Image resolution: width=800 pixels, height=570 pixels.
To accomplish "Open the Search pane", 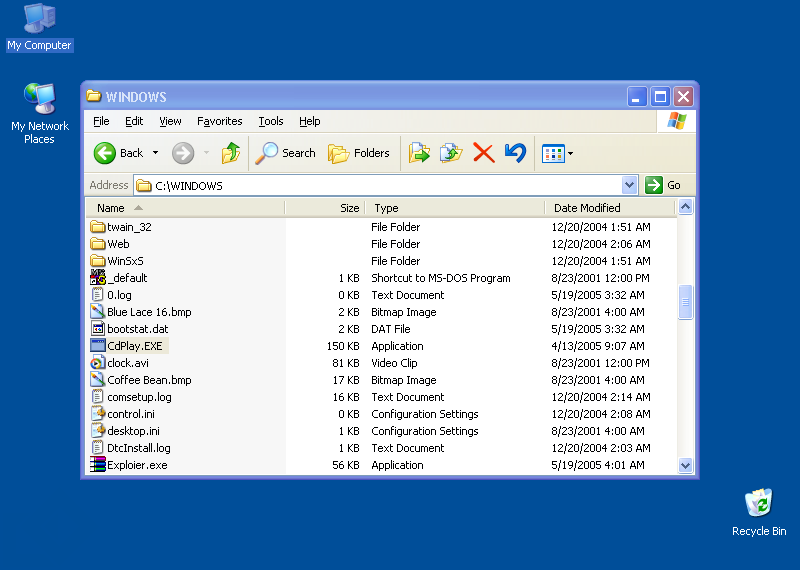I will 286,153.
